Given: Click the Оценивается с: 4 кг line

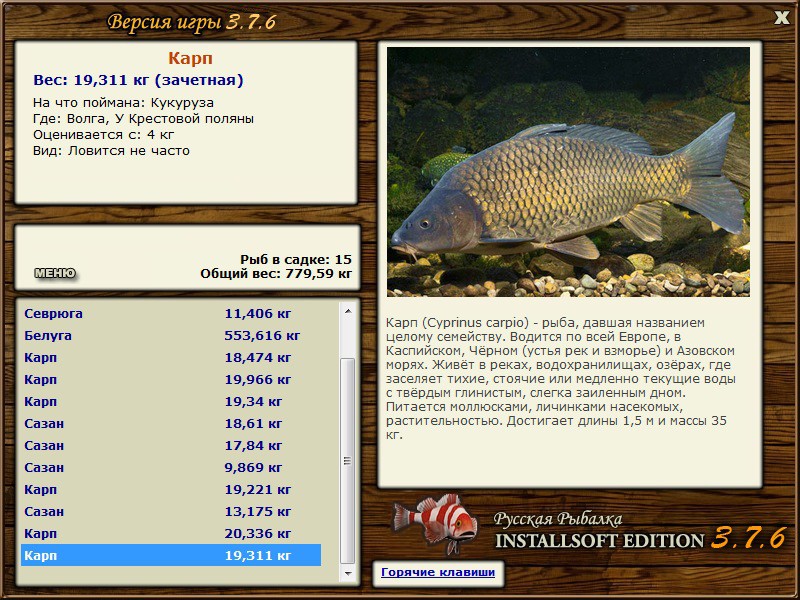Looking at the screenshot, I should coord(104,135).
